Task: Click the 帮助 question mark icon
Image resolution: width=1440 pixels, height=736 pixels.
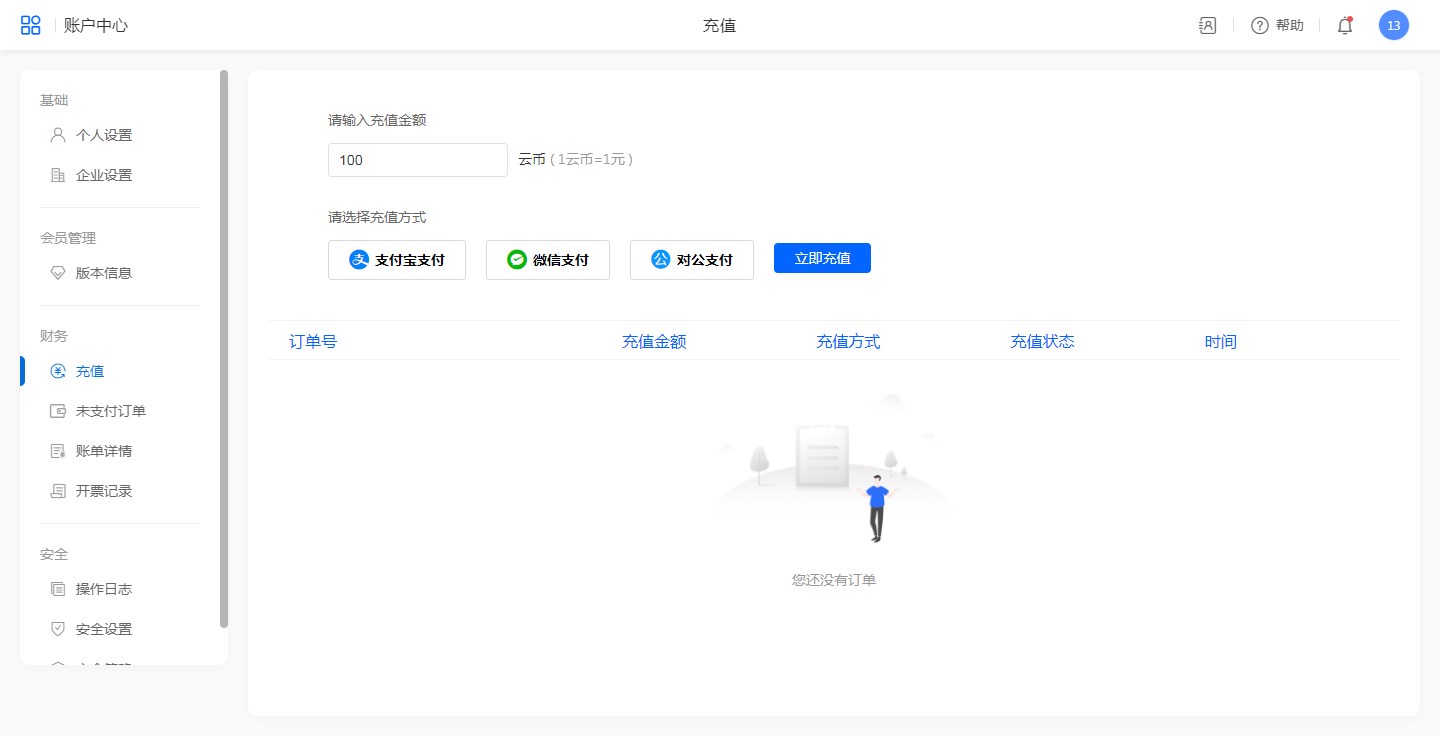Action: tap(1260, 26)
